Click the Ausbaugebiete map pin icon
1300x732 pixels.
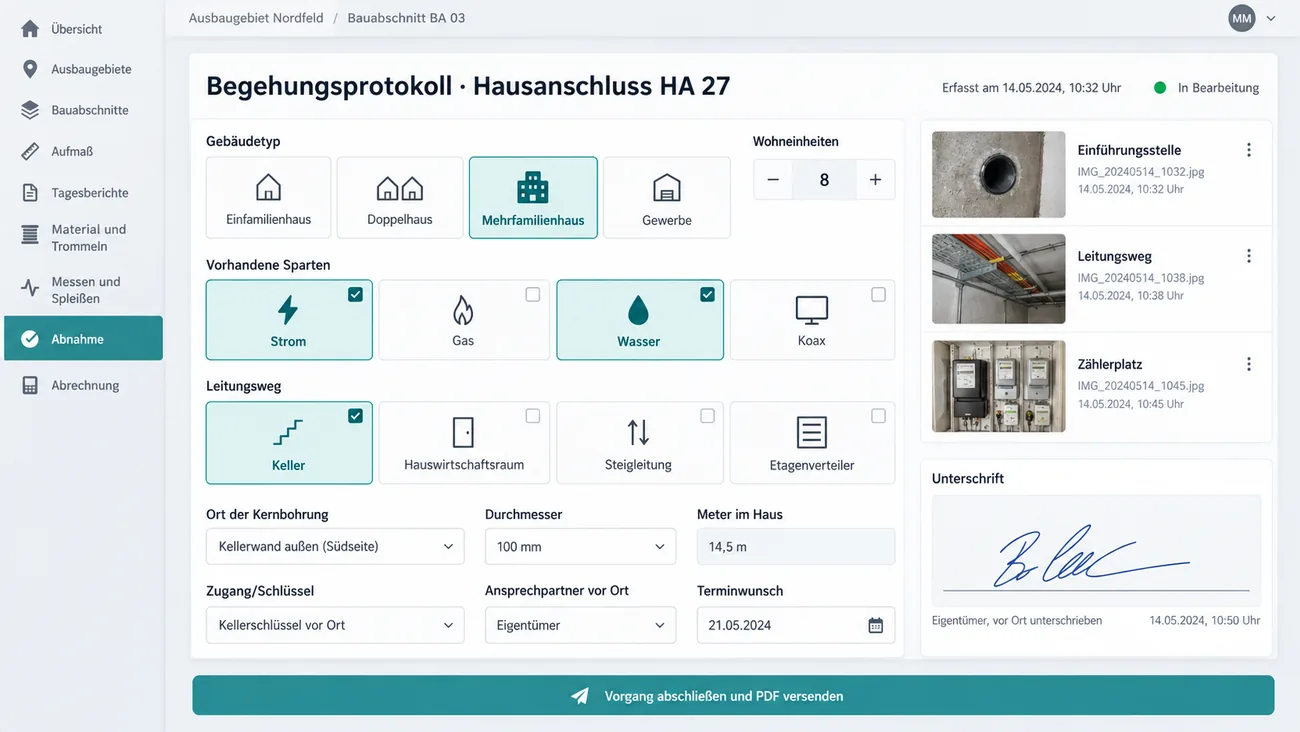[30, 69]
